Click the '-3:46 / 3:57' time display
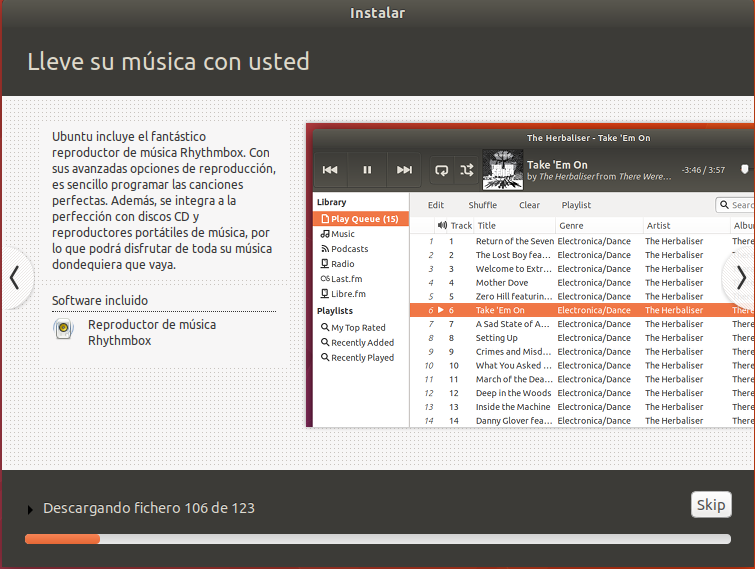Screen dimensions: 755x569 [x=703, y=170]
